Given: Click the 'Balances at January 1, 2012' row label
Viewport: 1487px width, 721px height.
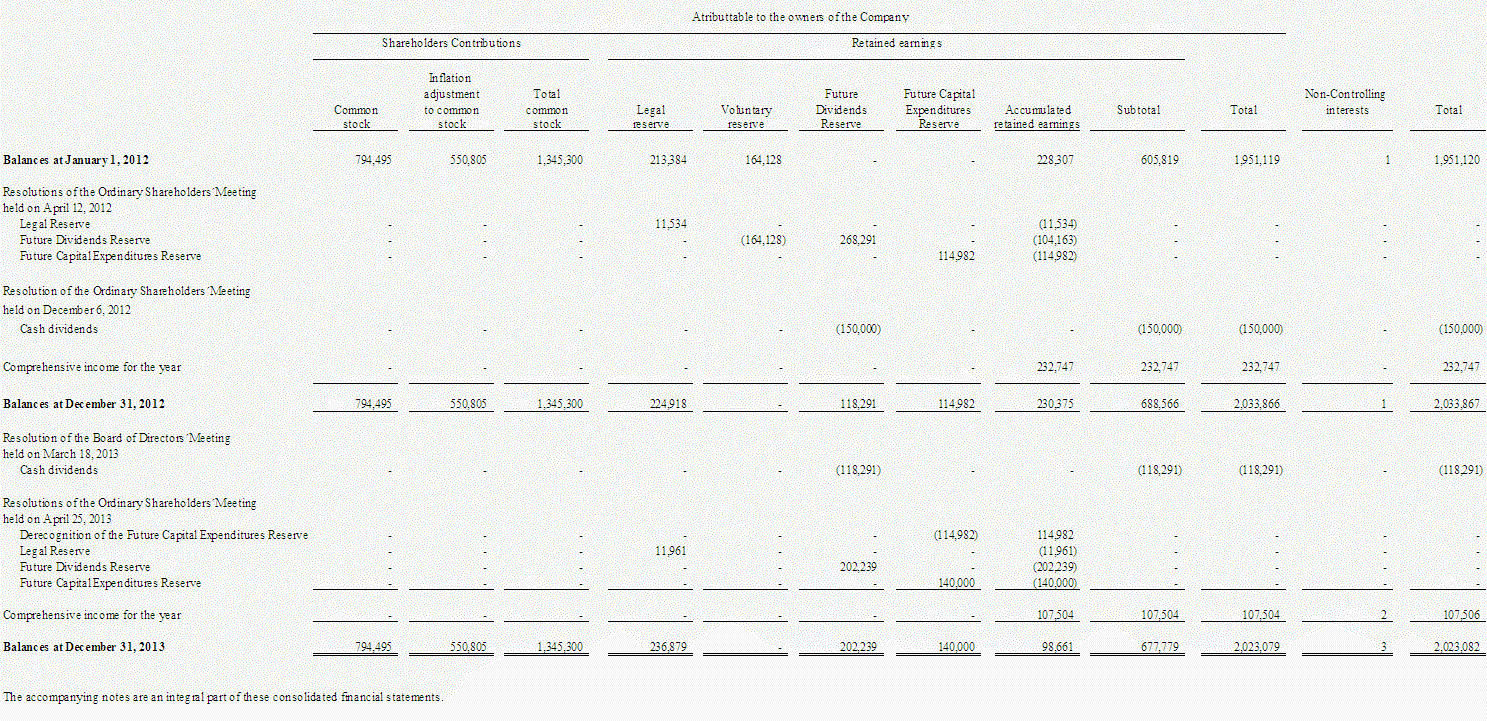Looking at the screenshot, I should 76,160.
